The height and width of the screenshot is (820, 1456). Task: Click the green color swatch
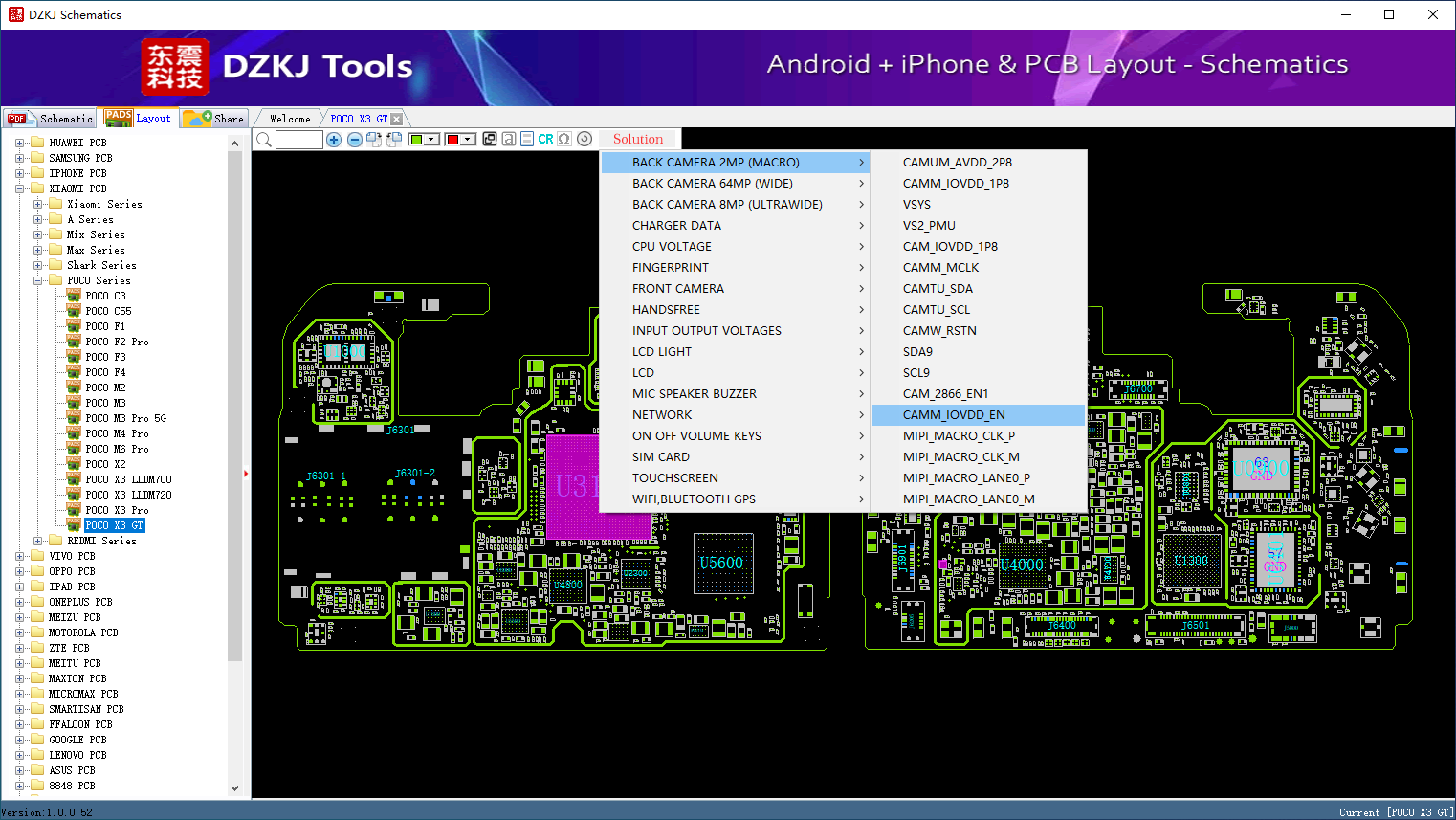tap(416, 140)
